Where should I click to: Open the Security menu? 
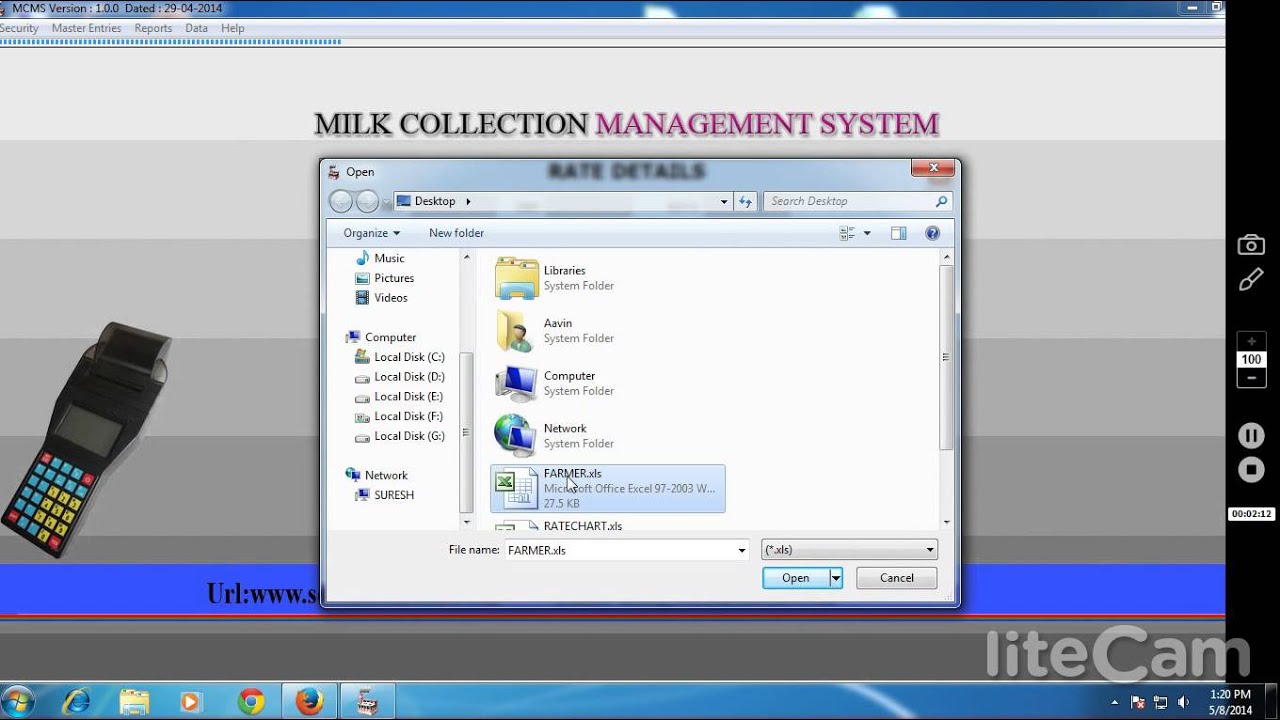(18, 28)
